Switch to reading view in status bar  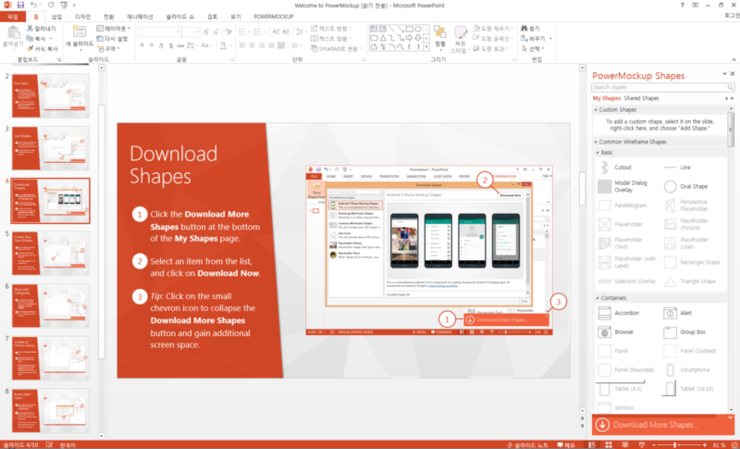625,445
